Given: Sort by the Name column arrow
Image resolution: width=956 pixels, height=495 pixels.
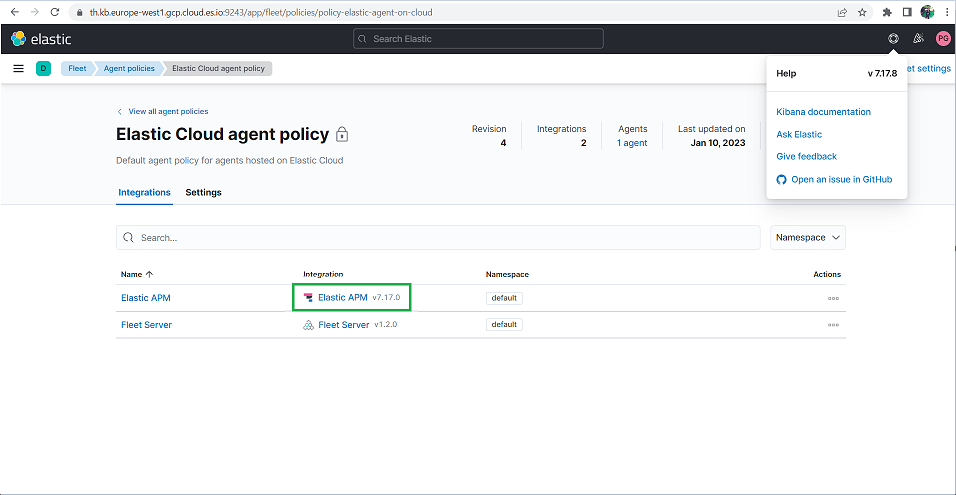Looking at the screenshot, I should tap(149, 274).
